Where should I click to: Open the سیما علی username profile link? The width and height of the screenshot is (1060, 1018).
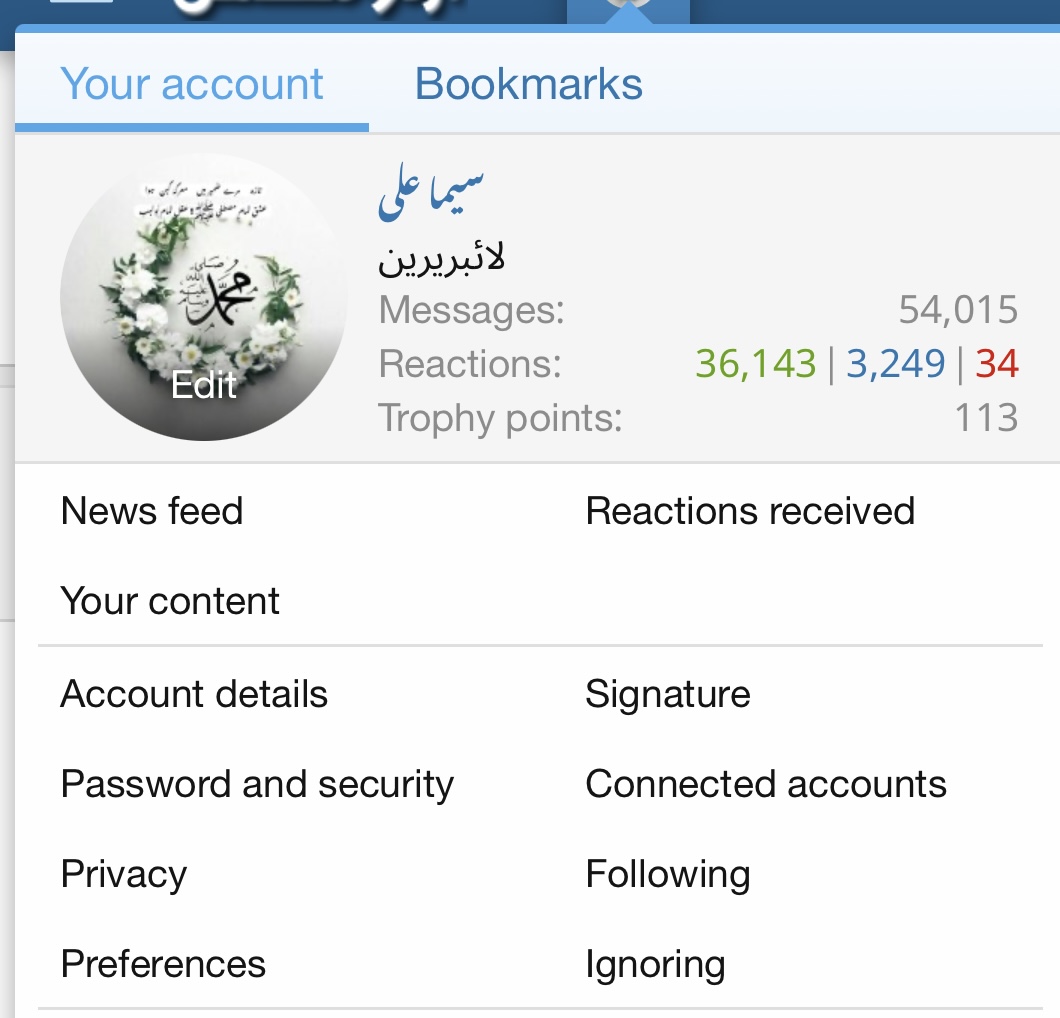[431, 193]
